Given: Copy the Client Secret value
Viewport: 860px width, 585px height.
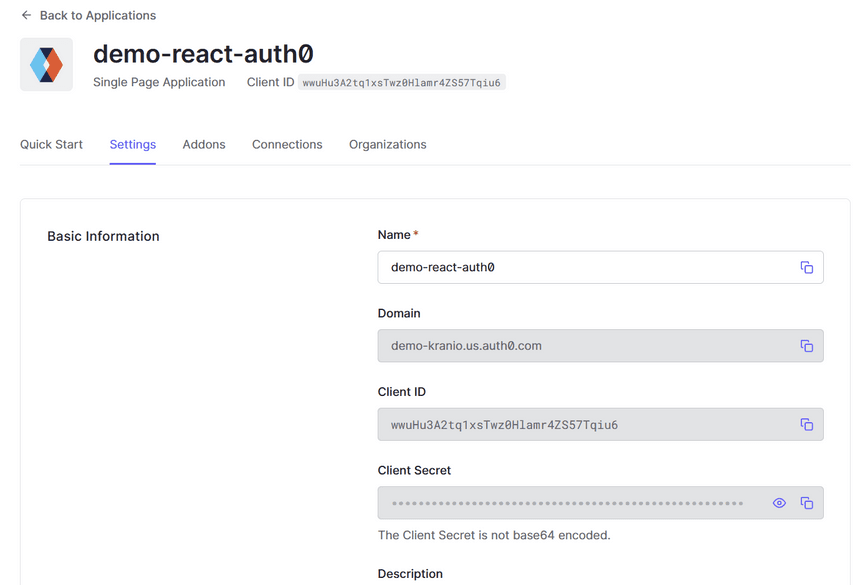Looking at the screenshot, I should 806,503.
